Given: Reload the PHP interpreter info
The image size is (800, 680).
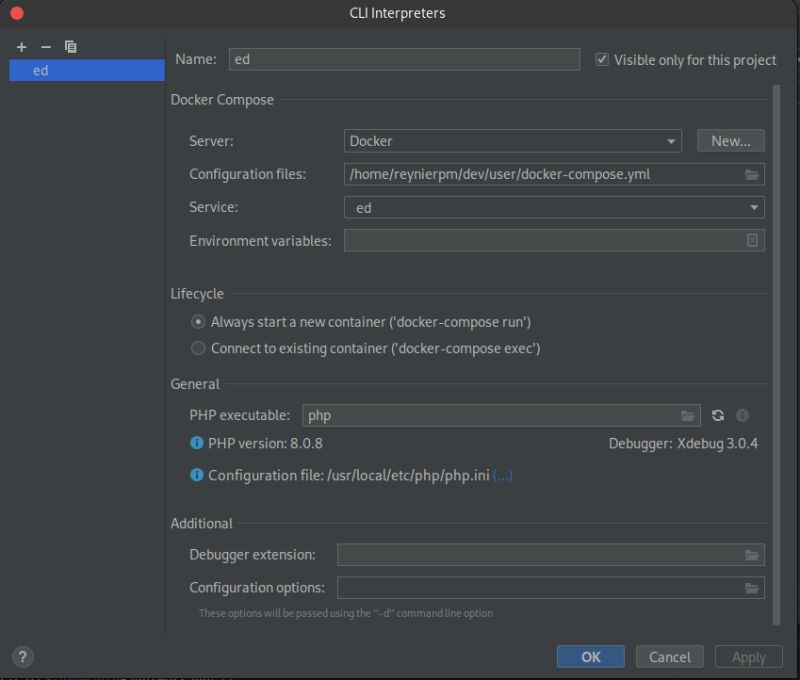Looking at the screenshot, I should tap(719, 414).
